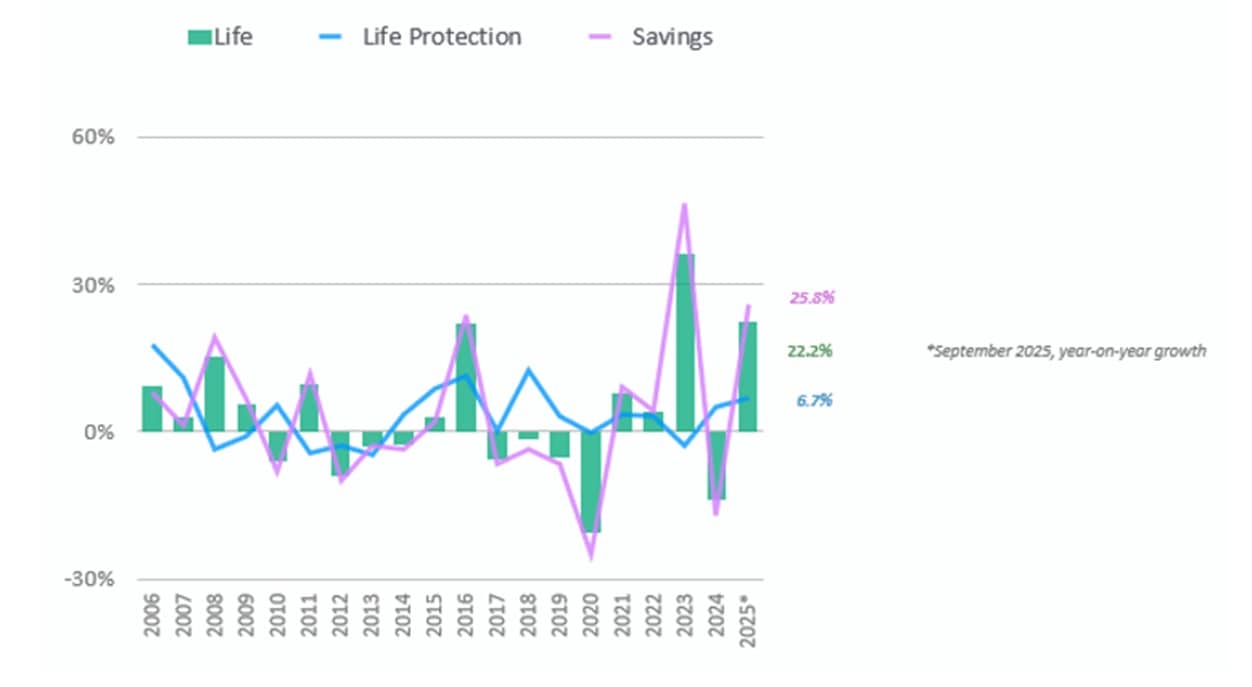Click the 6.7% Life Protection data label
Screen dimensions: 1252x687
coord(815,400)
